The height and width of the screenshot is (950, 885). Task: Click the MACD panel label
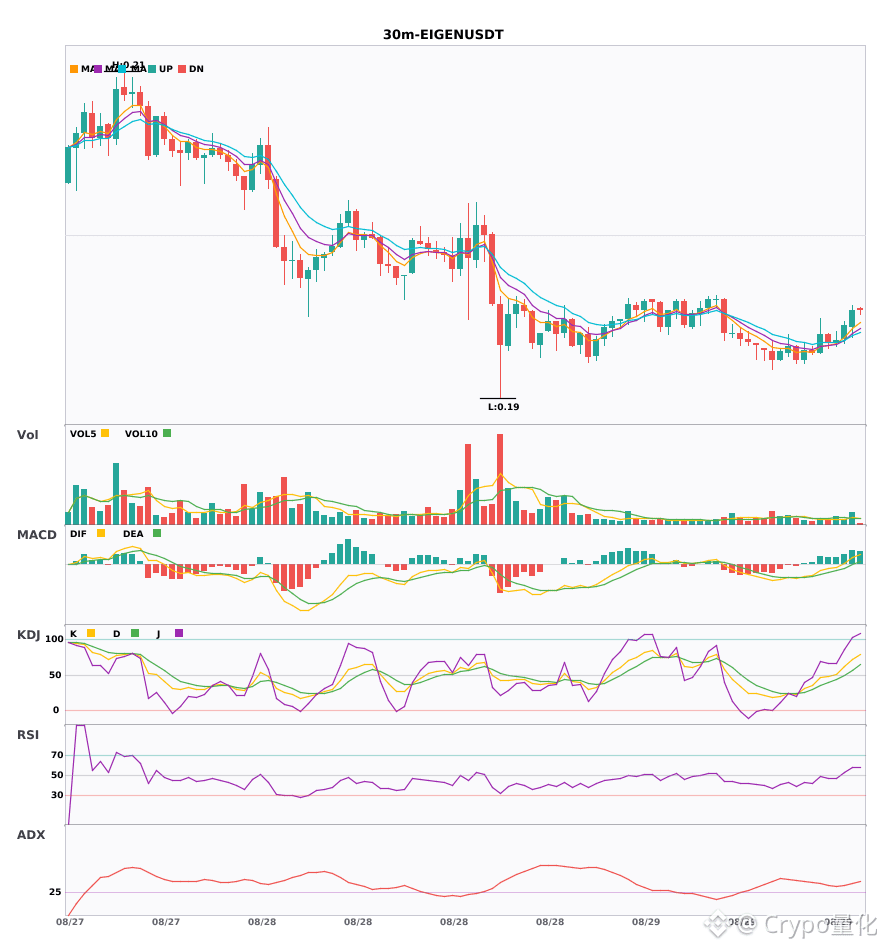point(36,535)
